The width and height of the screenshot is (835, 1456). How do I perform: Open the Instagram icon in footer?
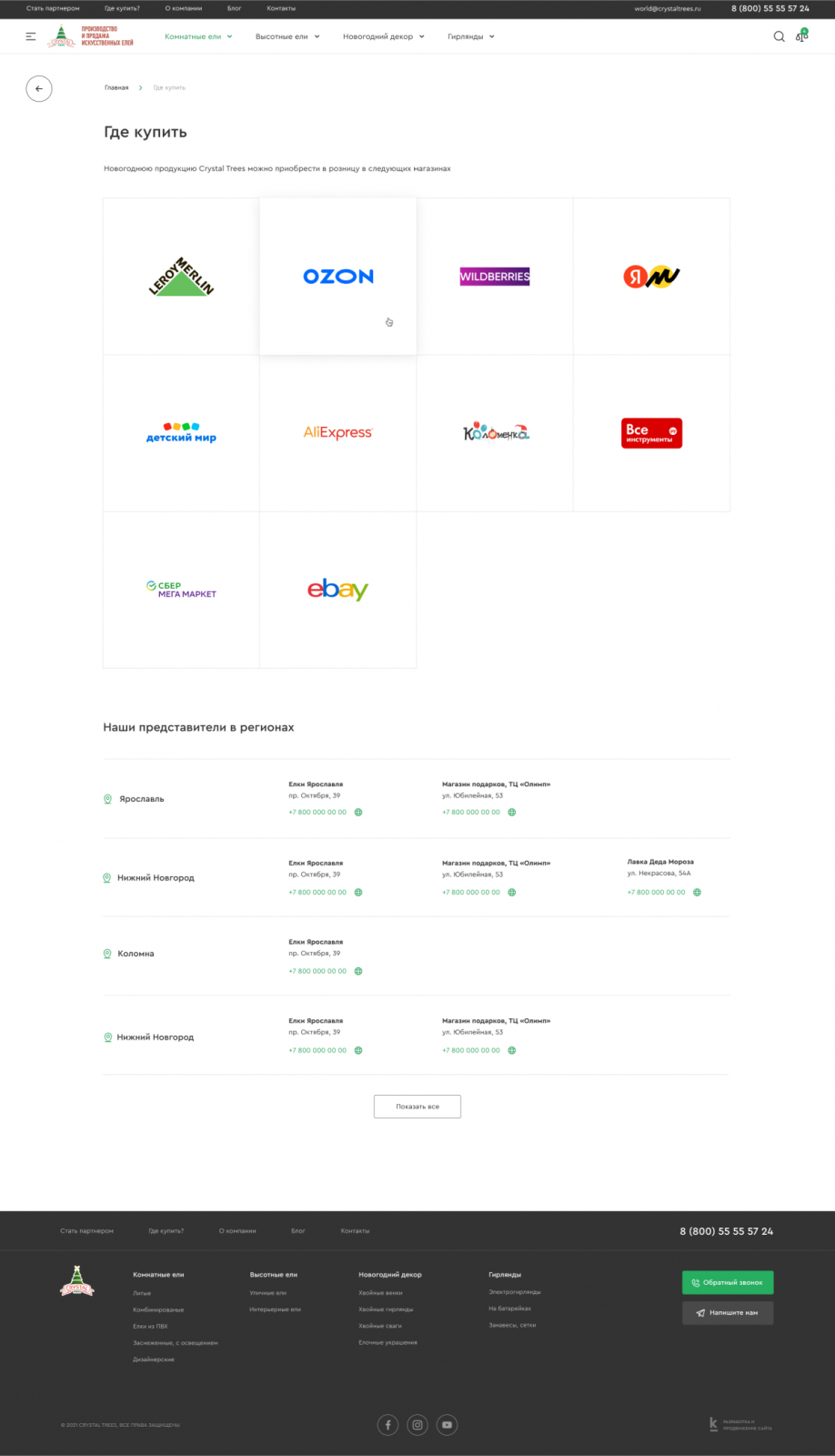417,1425
